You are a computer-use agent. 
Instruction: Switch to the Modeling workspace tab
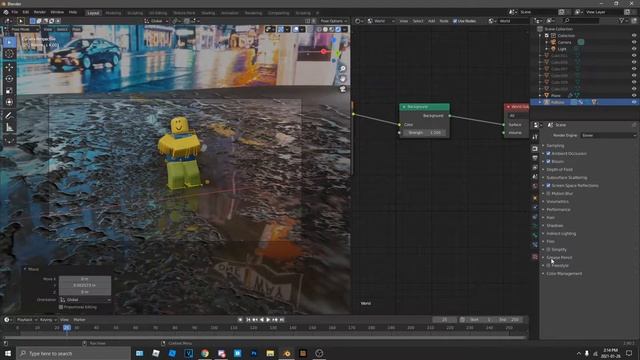pyautogui.click(x=113, y=13)
